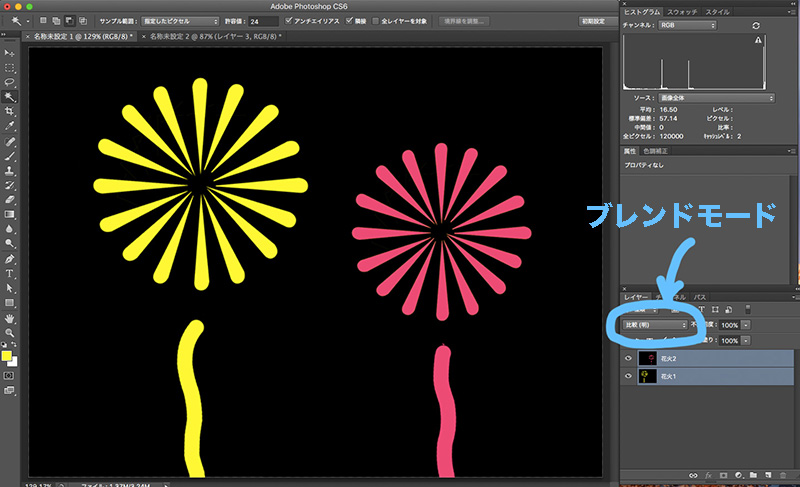Select the Path Selection tool
This screenshot has width=800, height=487.
(x=10, y=288)
